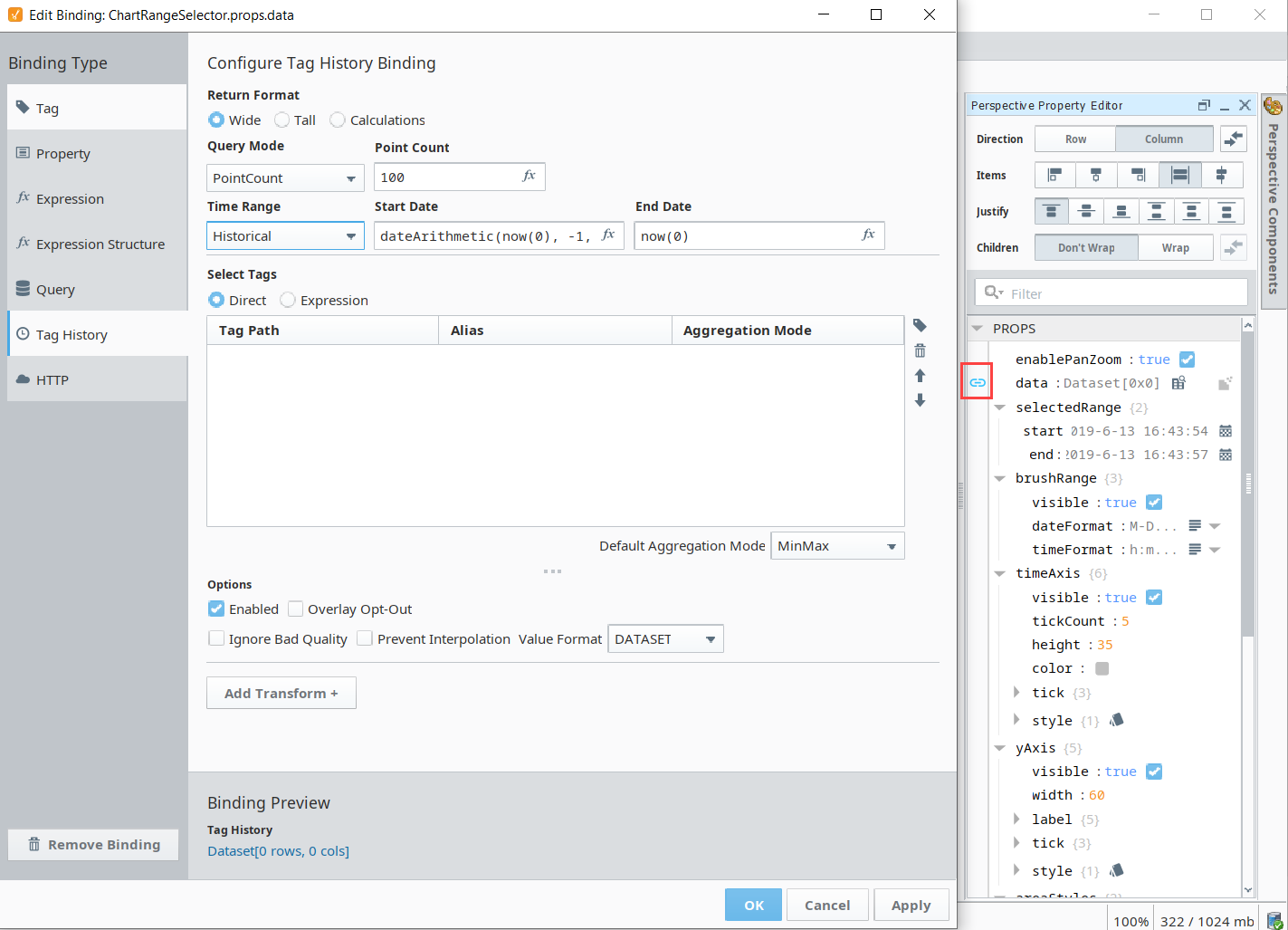Viewport: 1288px width, 930px height.
Task: Justify content to center in Justify row
Action: (x=1086, y=211)
